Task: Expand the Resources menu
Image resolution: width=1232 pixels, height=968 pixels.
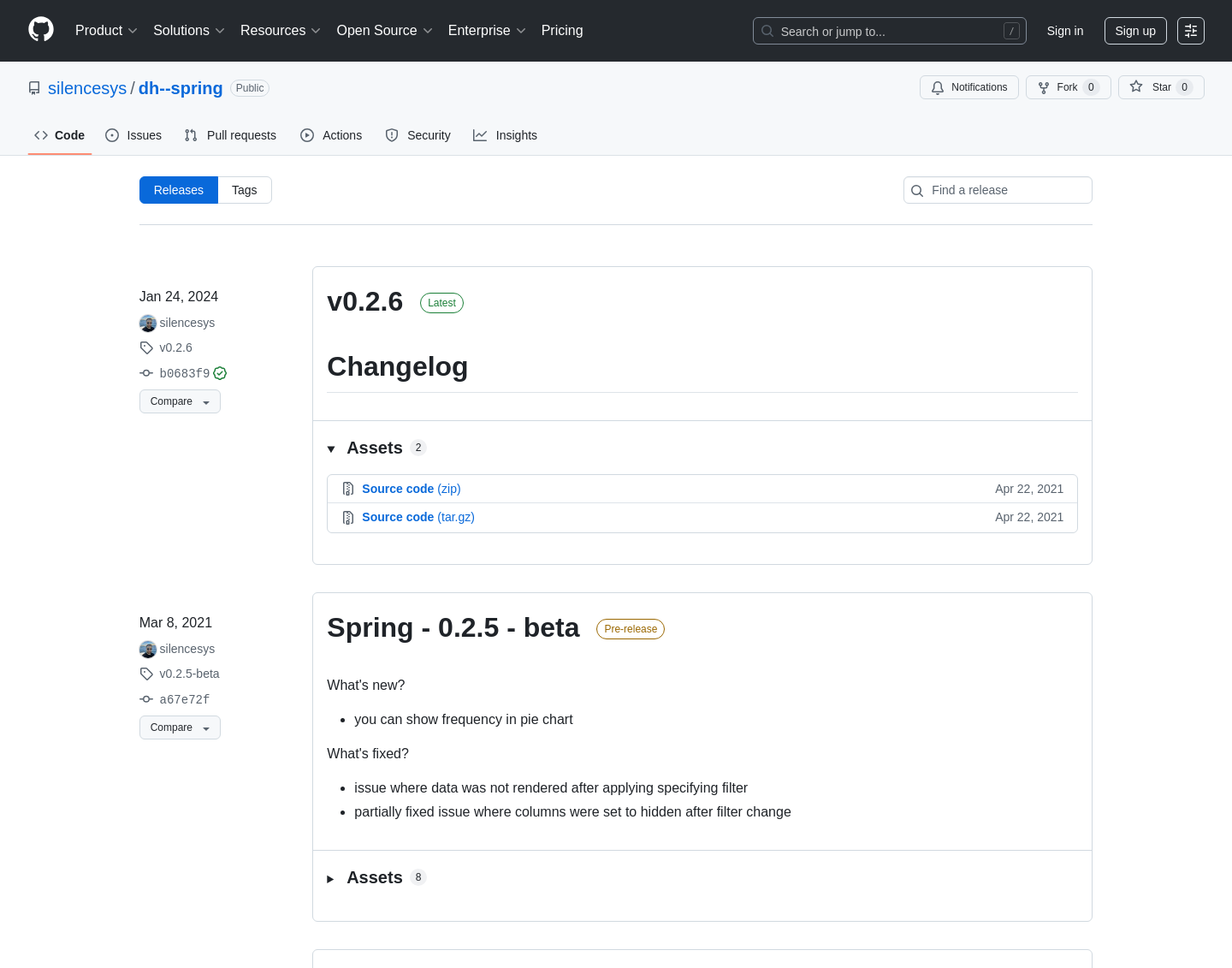Action: point(281,31)
